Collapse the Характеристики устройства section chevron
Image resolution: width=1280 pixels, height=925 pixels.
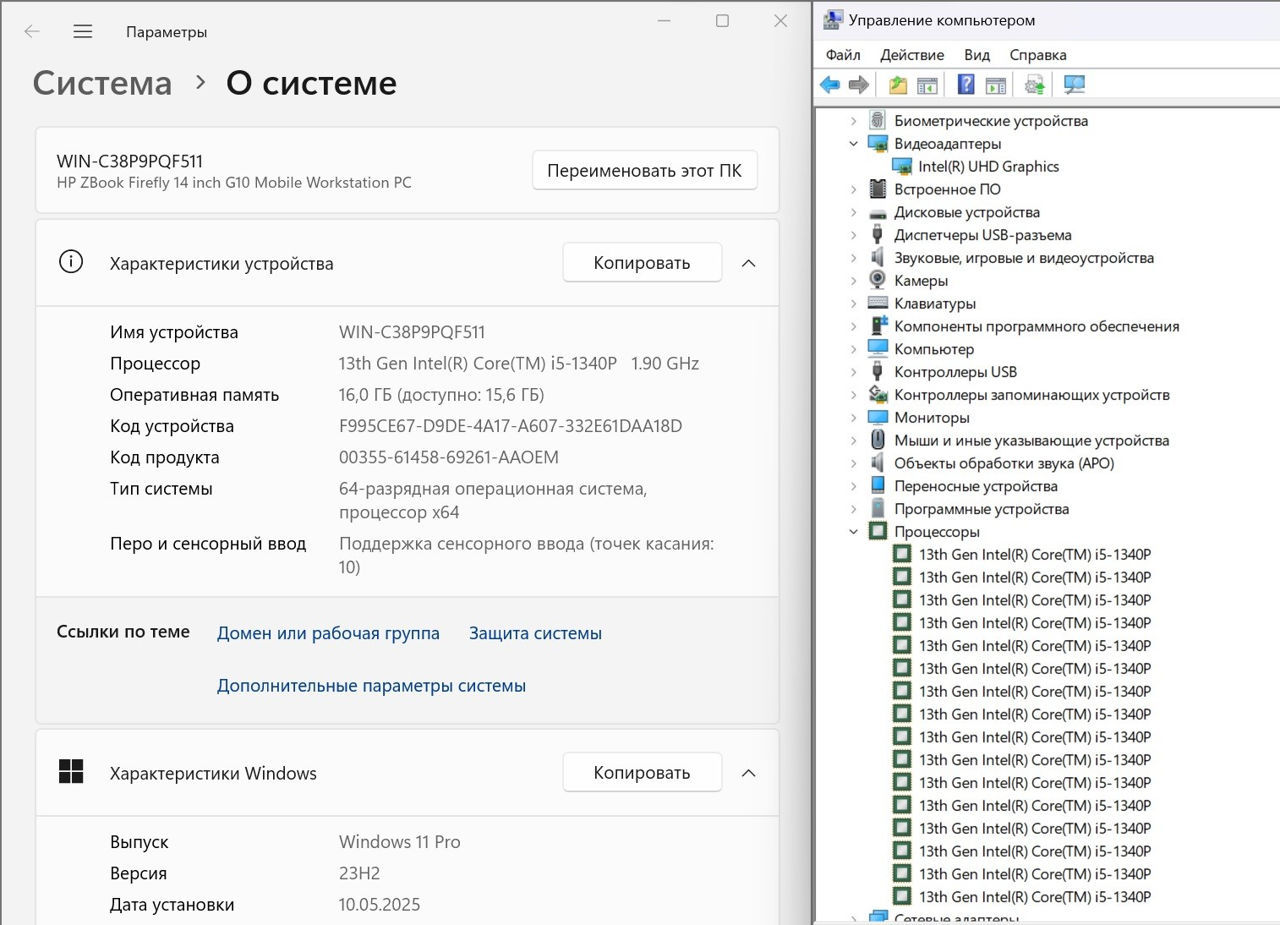click(x=748, y=263)
